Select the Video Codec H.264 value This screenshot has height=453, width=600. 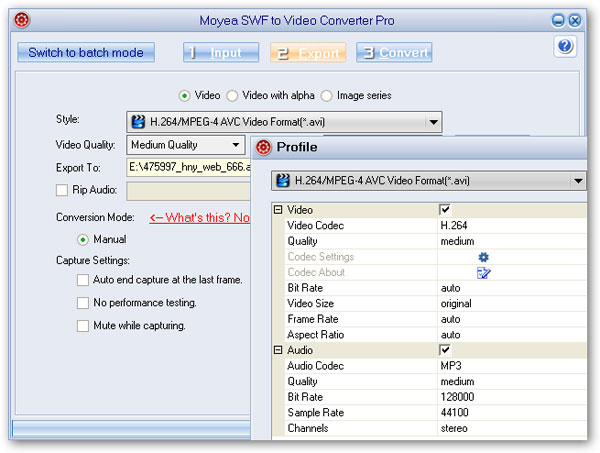(x=454, y=225)
